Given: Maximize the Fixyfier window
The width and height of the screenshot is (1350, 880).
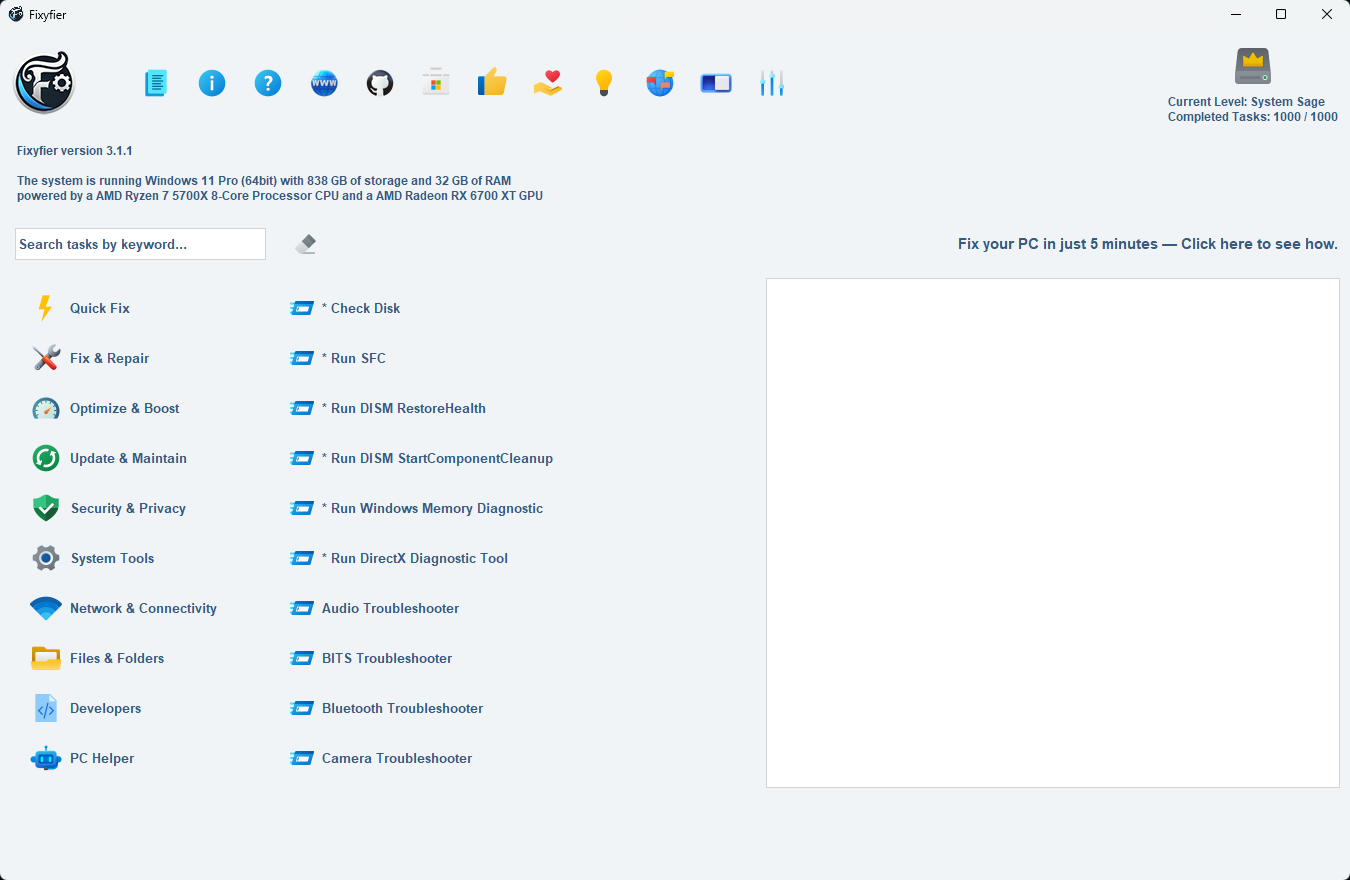Looking at the screenshot, I should click(1281, 14).
